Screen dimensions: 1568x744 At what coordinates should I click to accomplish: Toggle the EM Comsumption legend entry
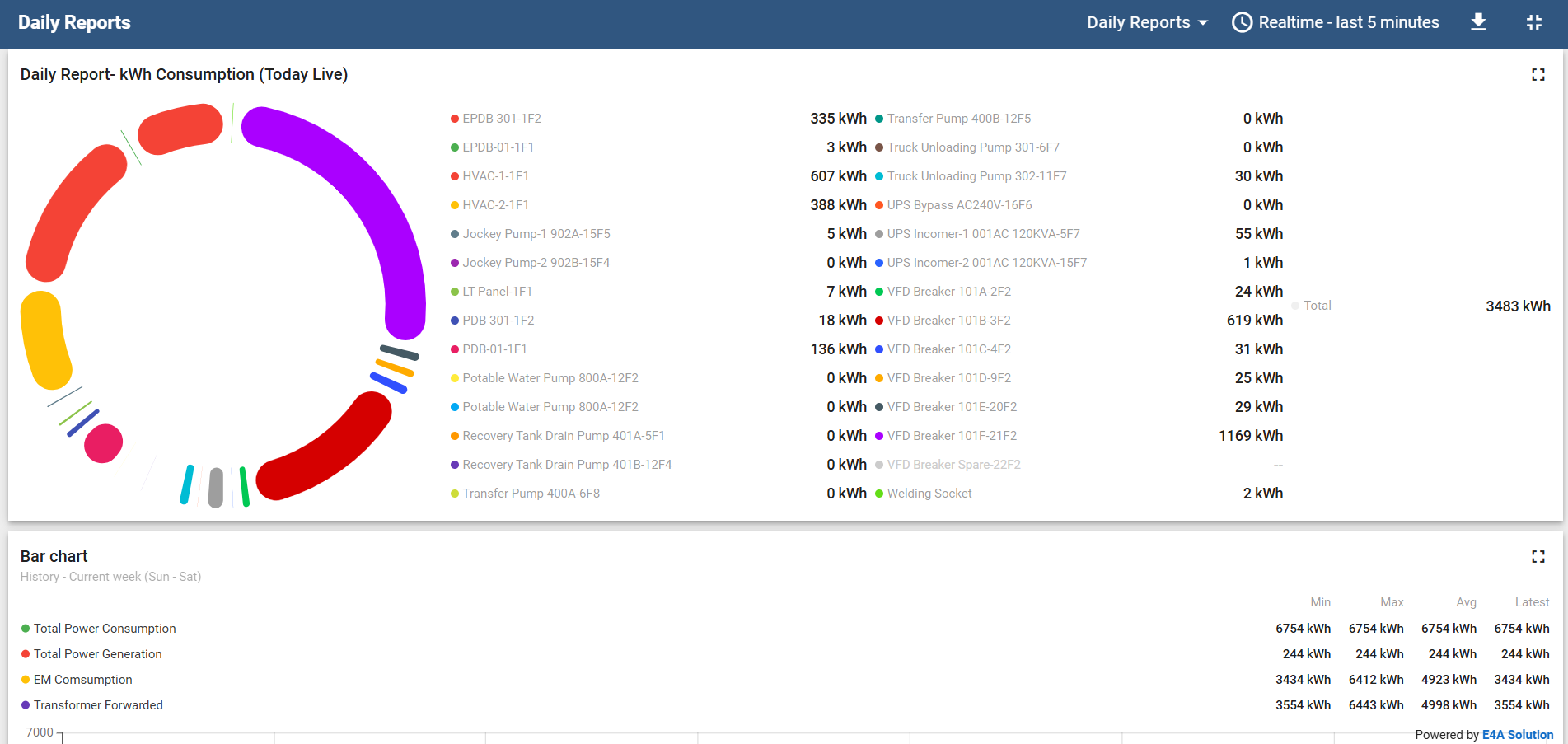pyautogui.click(x=82, y=680)
